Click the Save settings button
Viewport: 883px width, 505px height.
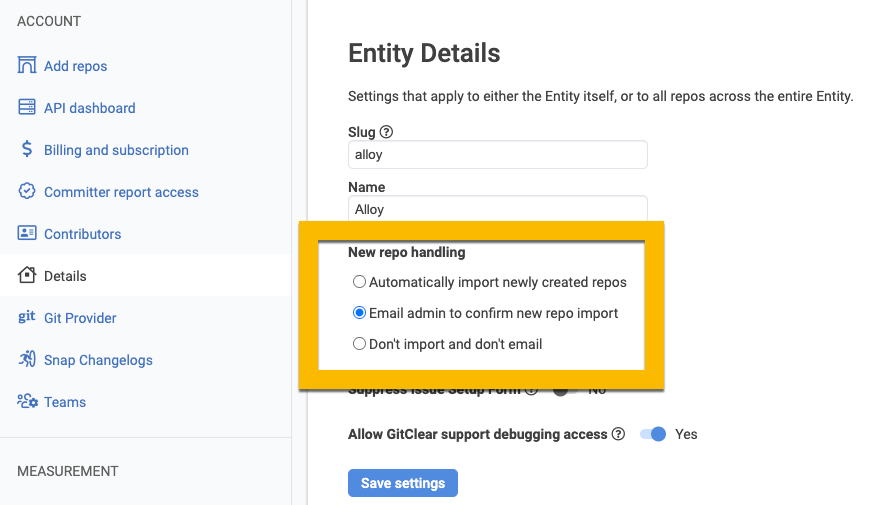pos(402,483)
